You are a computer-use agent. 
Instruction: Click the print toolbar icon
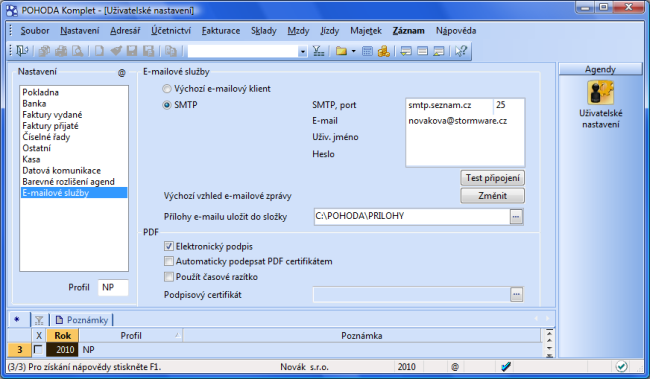coord(61,51)
